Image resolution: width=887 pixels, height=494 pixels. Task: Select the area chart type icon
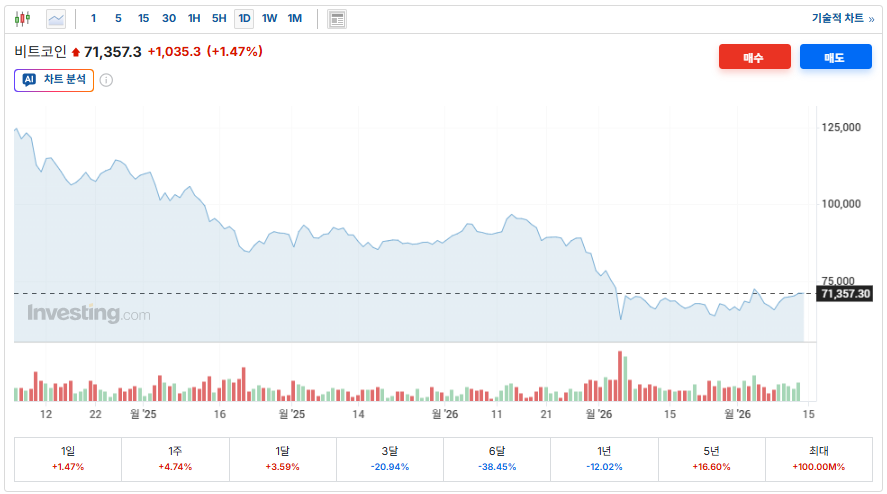(x=56, y=18)
